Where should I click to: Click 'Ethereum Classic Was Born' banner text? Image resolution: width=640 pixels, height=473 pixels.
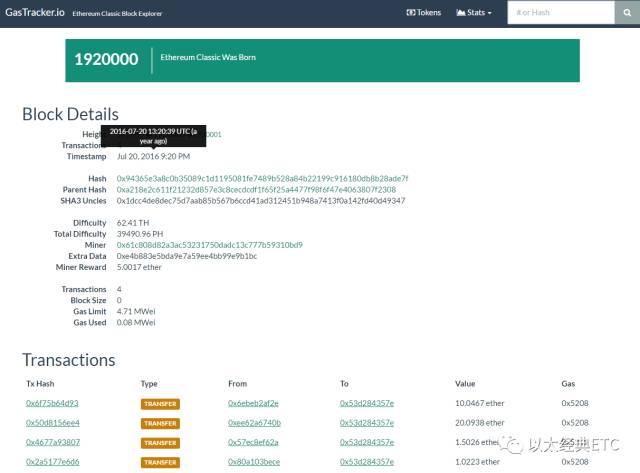pyautogui.click(x=208, y=57)
